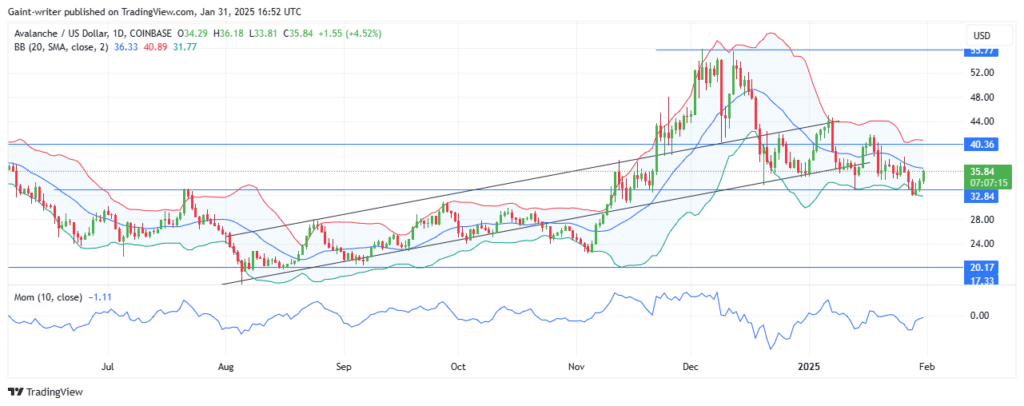Click the close price C35.84 in header
1024x406 pixels.
tap(298, 33)
